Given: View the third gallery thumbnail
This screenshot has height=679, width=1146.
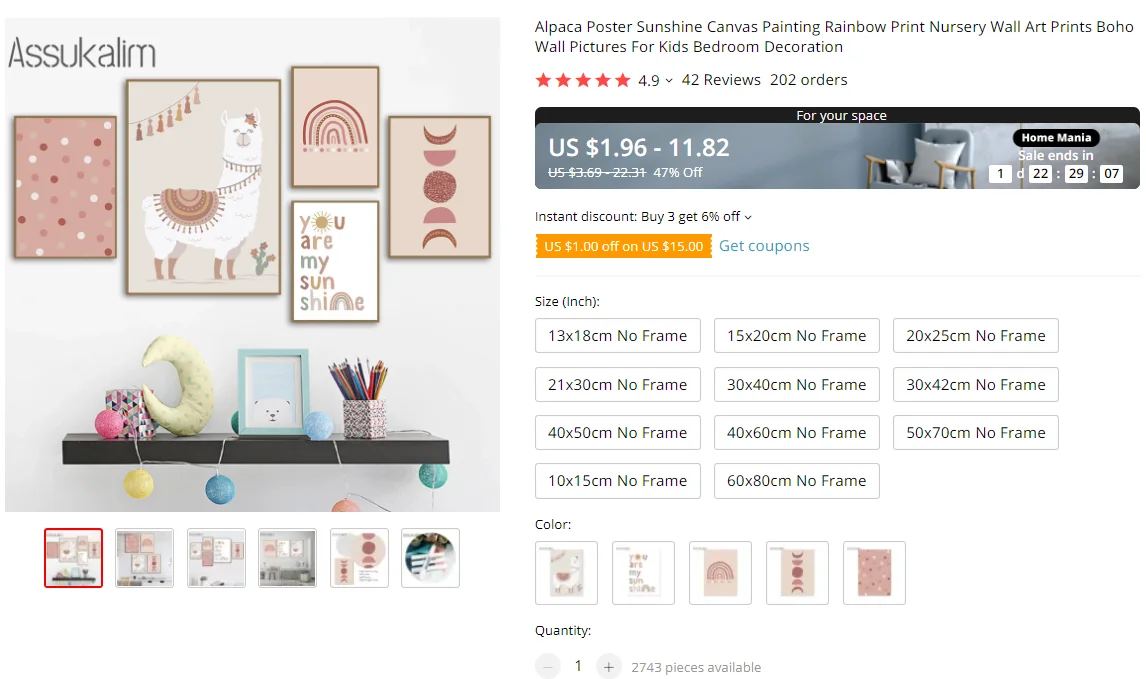Looking at the screenshot, I should pyautogui.click(x=216, y=558).
